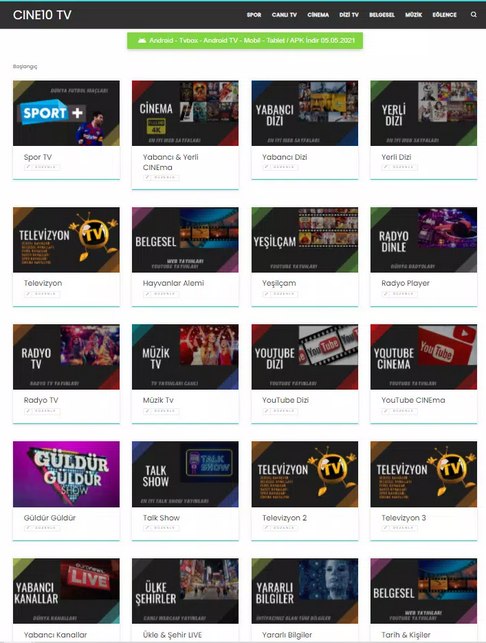Click the edit pencil under Televizyon

pyautogui.click(x=28, y=294)
